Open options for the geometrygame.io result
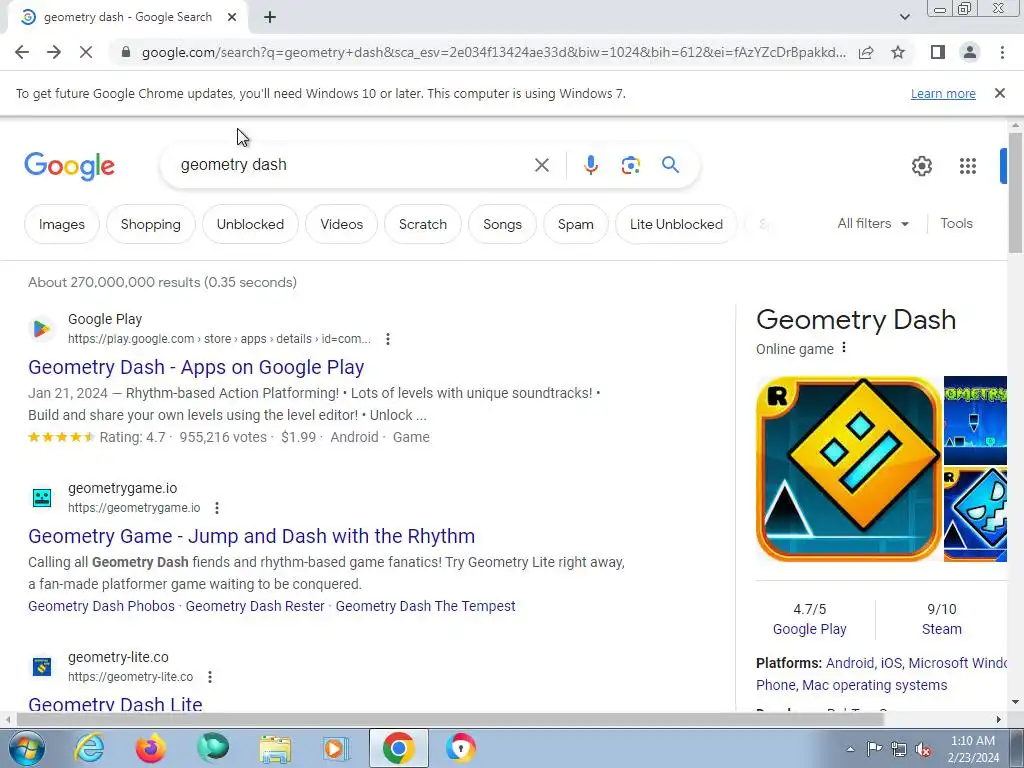The image size is (1024, 768). [217, 507]
